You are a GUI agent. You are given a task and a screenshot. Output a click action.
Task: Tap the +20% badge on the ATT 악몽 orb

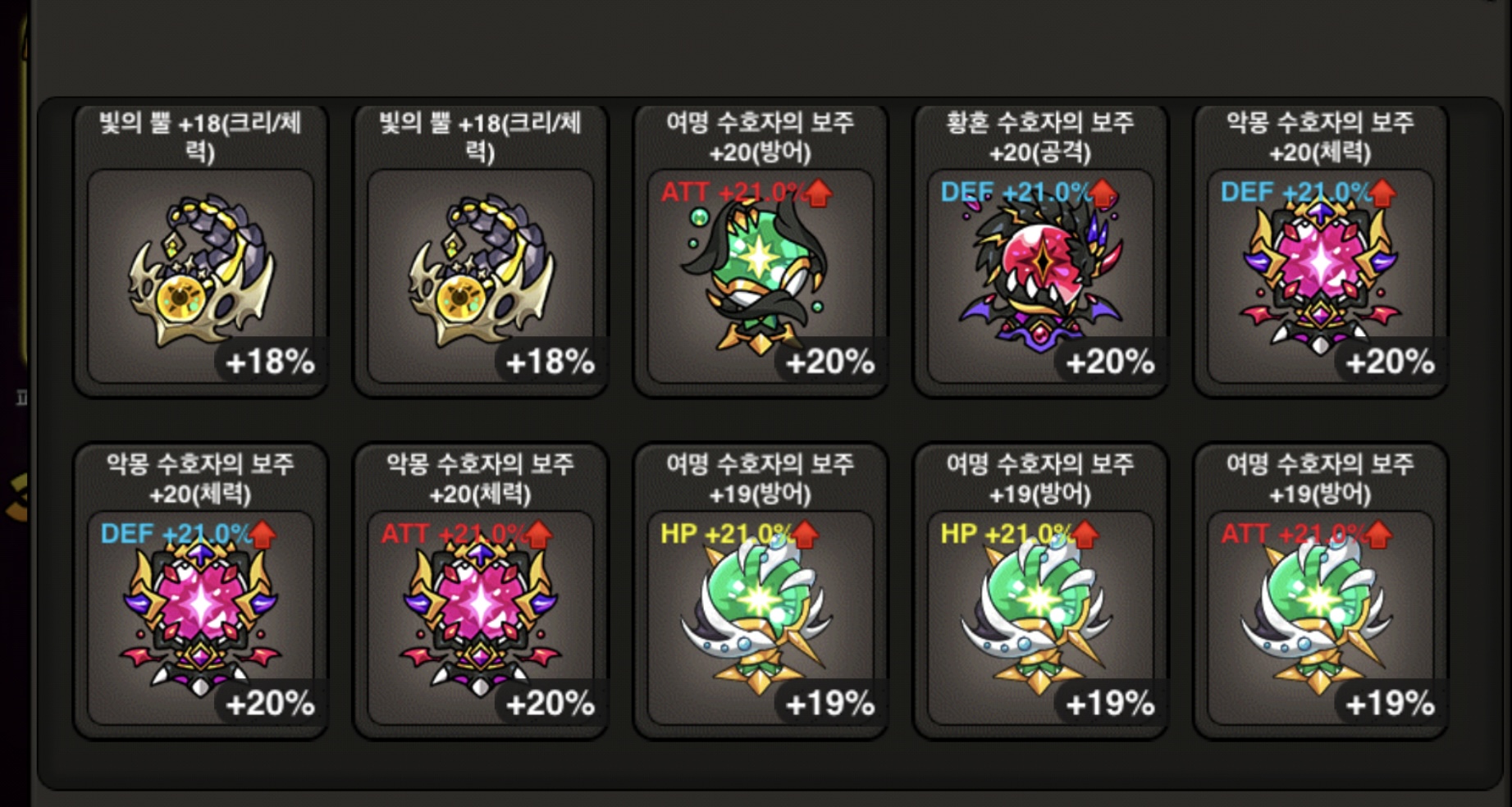(x=549, y=703)
